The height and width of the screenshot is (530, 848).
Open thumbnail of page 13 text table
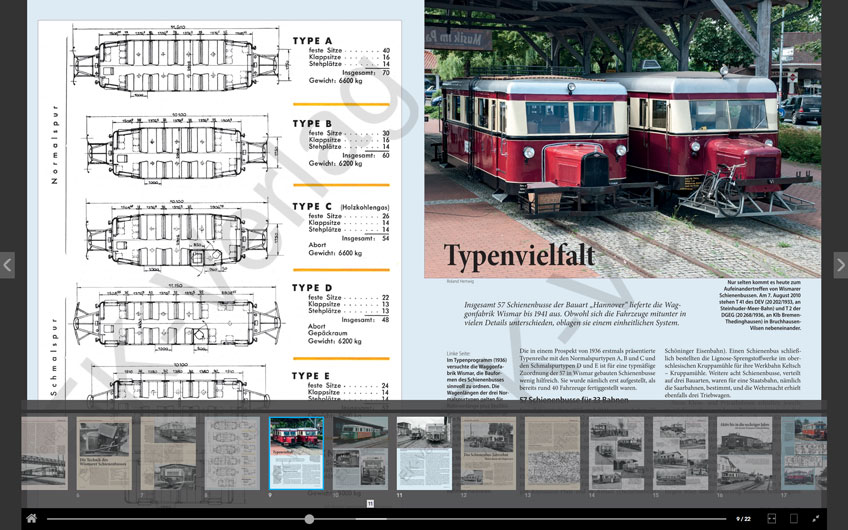(x=552, y=453)
